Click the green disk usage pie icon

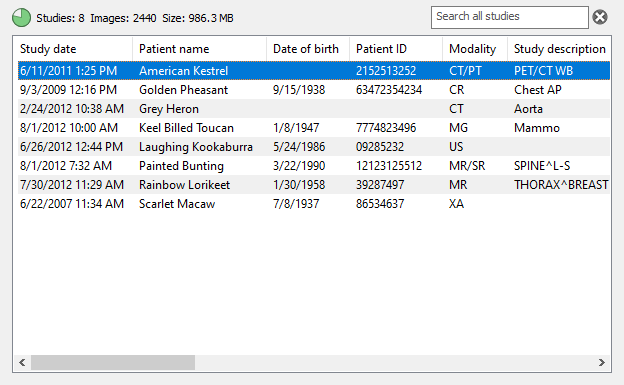21,18
